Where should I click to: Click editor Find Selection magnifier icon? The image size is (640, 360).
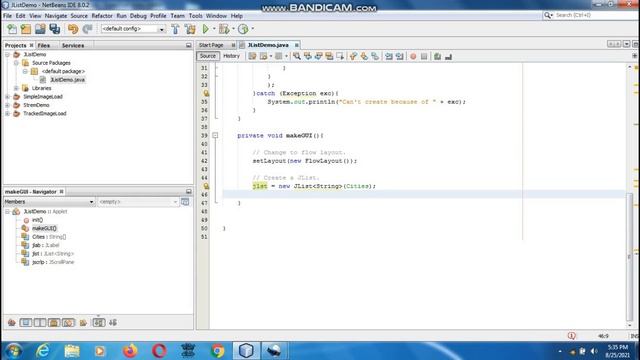click(x=297, y=56)
